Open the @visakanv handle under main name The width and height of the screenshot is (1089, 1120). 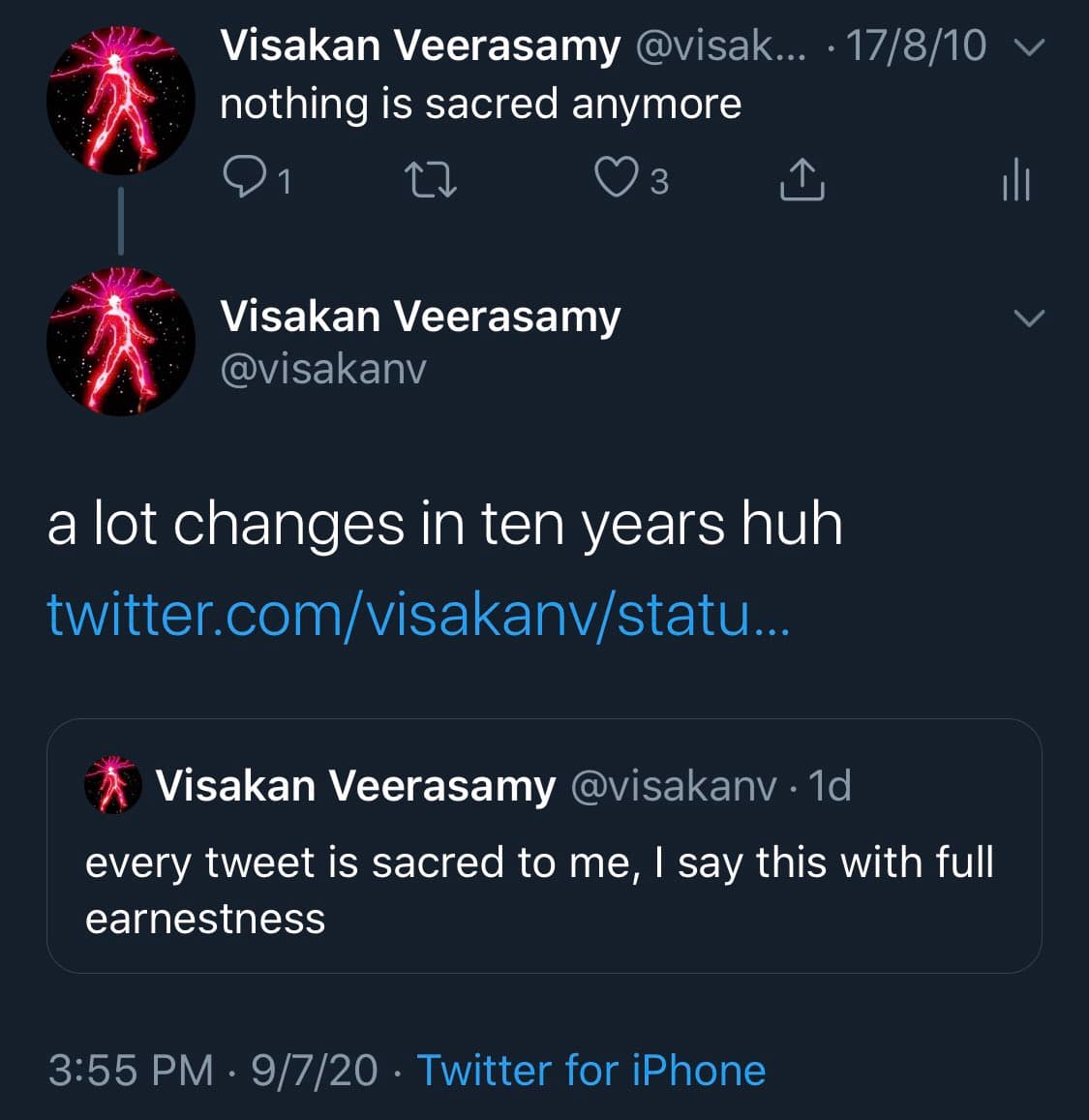pyautogui.click(x=323, y=369)
